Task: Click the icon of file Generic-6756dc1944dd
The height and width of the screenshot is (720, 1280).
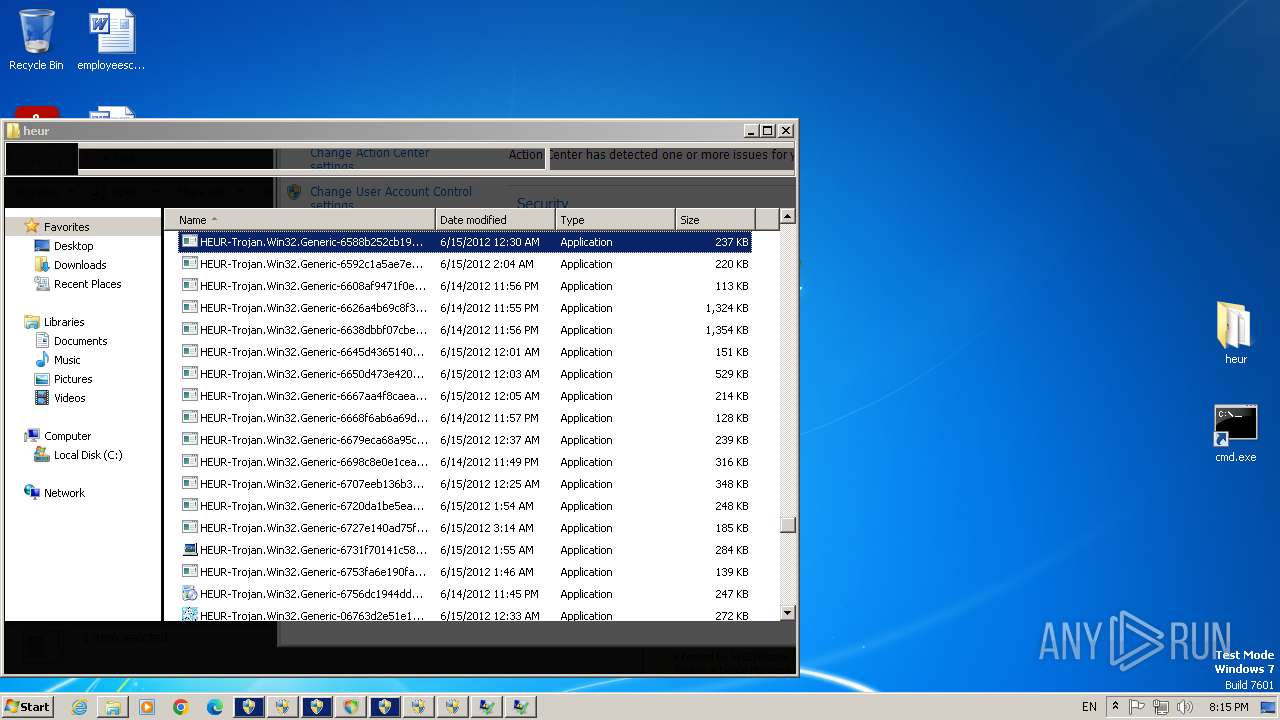Action: coord(190,594)
